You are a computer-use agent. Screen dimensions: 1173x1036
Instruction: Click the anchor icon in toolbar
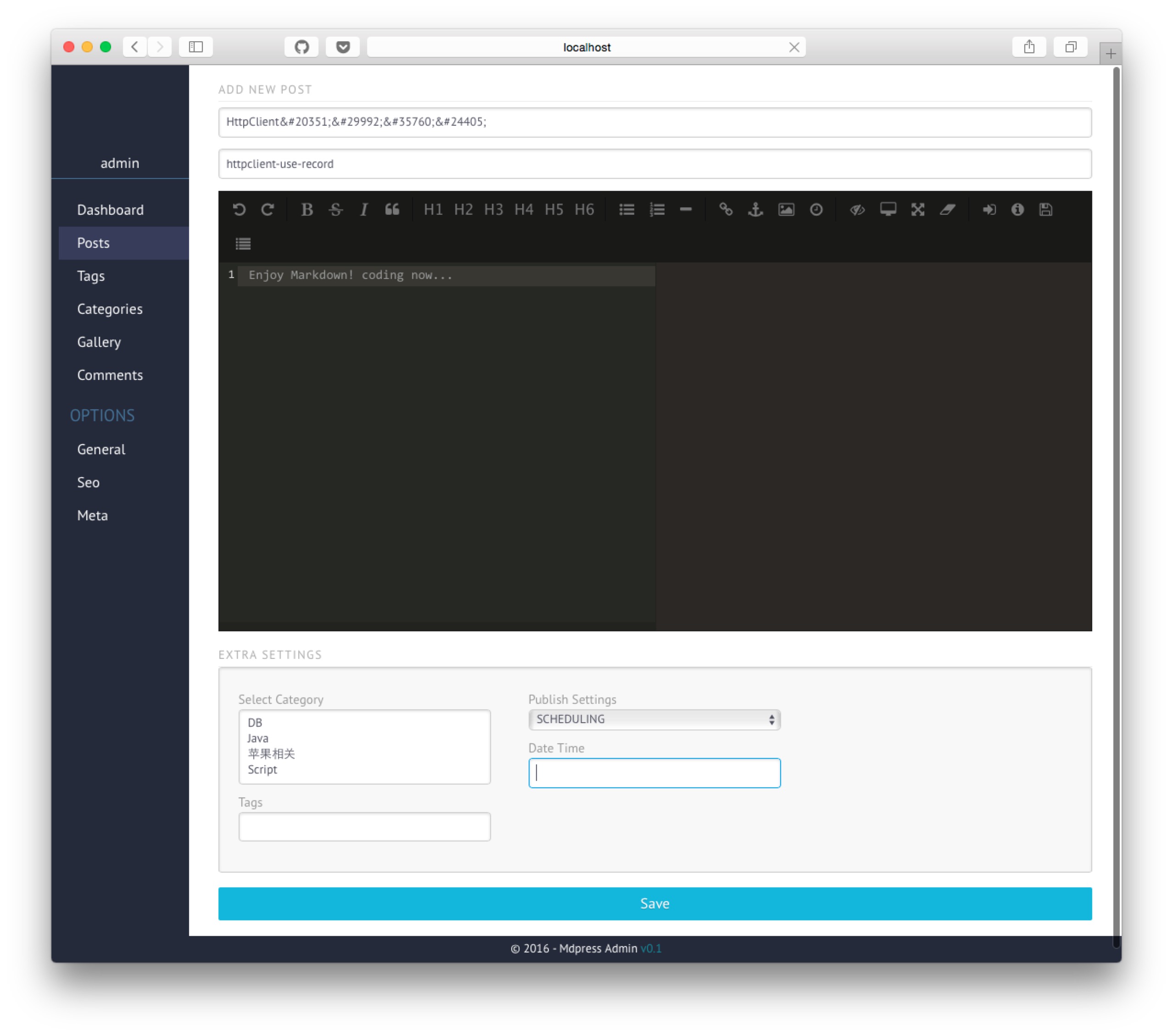pyautogui.click(x=755, y=210)
